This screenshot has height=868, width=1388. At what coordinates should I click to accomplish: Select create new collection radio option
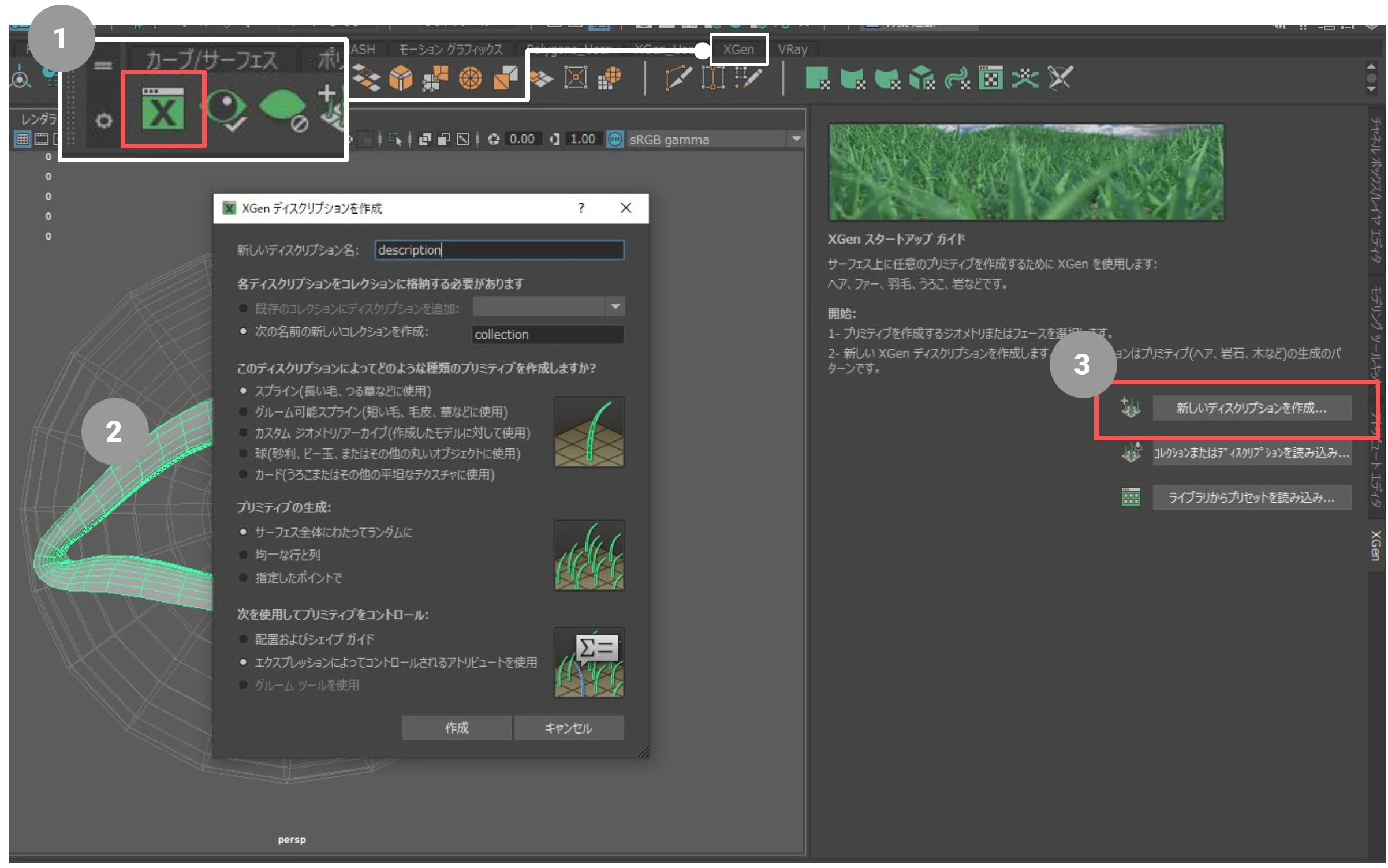243,331
